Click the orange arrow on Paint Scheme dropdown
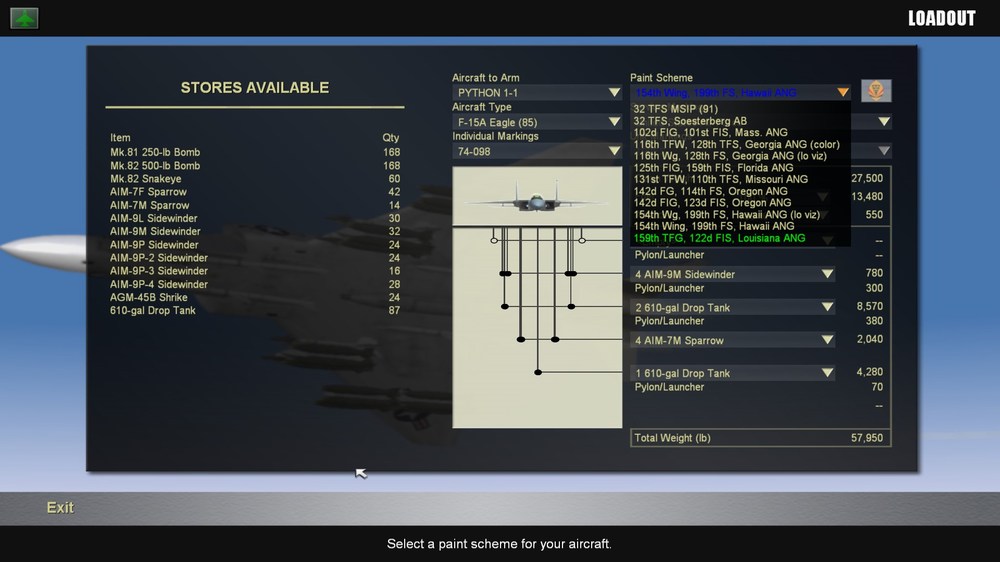 pos(842,92)
